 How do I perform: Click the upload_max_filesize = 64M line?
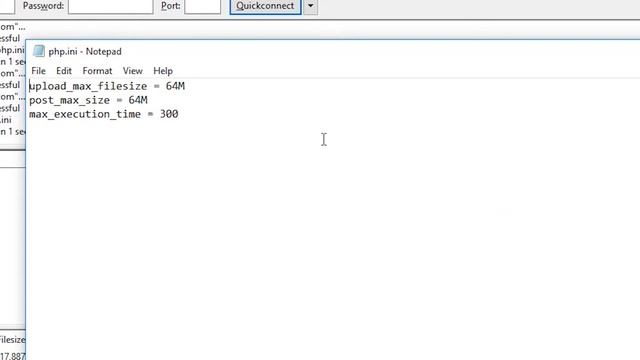click(107, 86)
